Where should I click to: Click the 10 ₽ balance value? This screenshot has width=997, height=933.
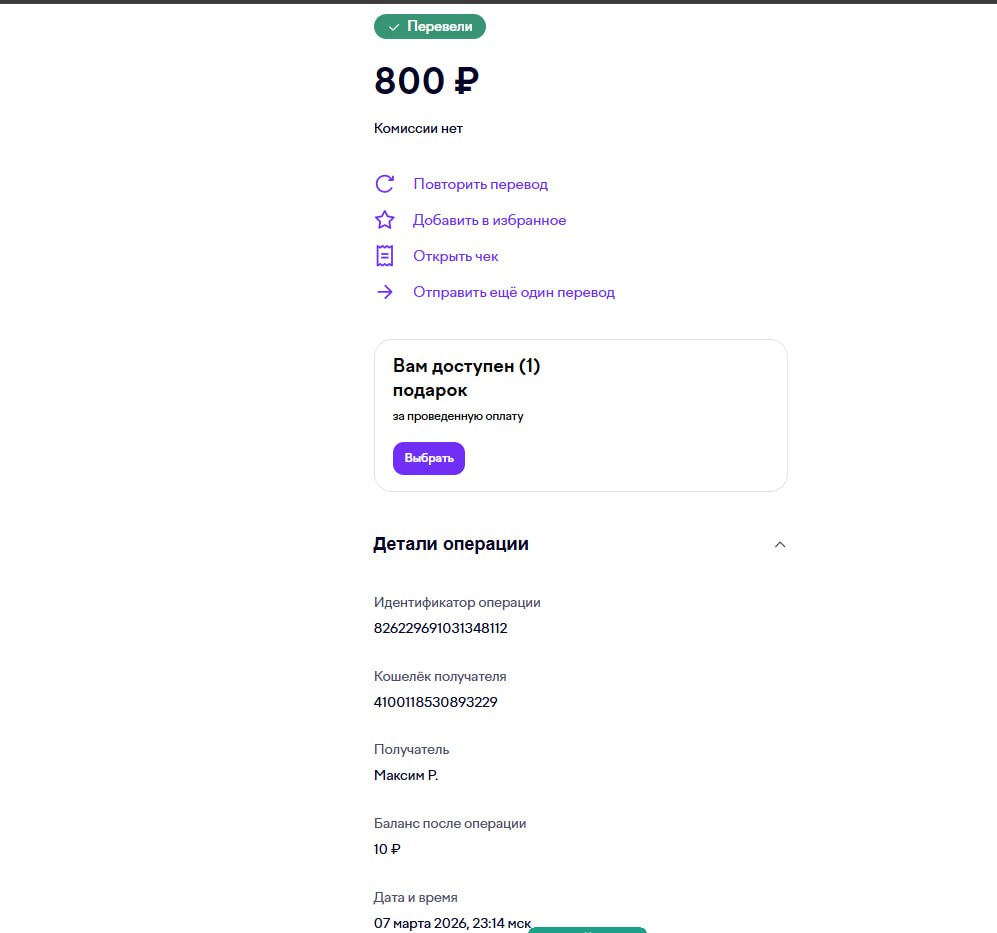click(x=387, y=849)
